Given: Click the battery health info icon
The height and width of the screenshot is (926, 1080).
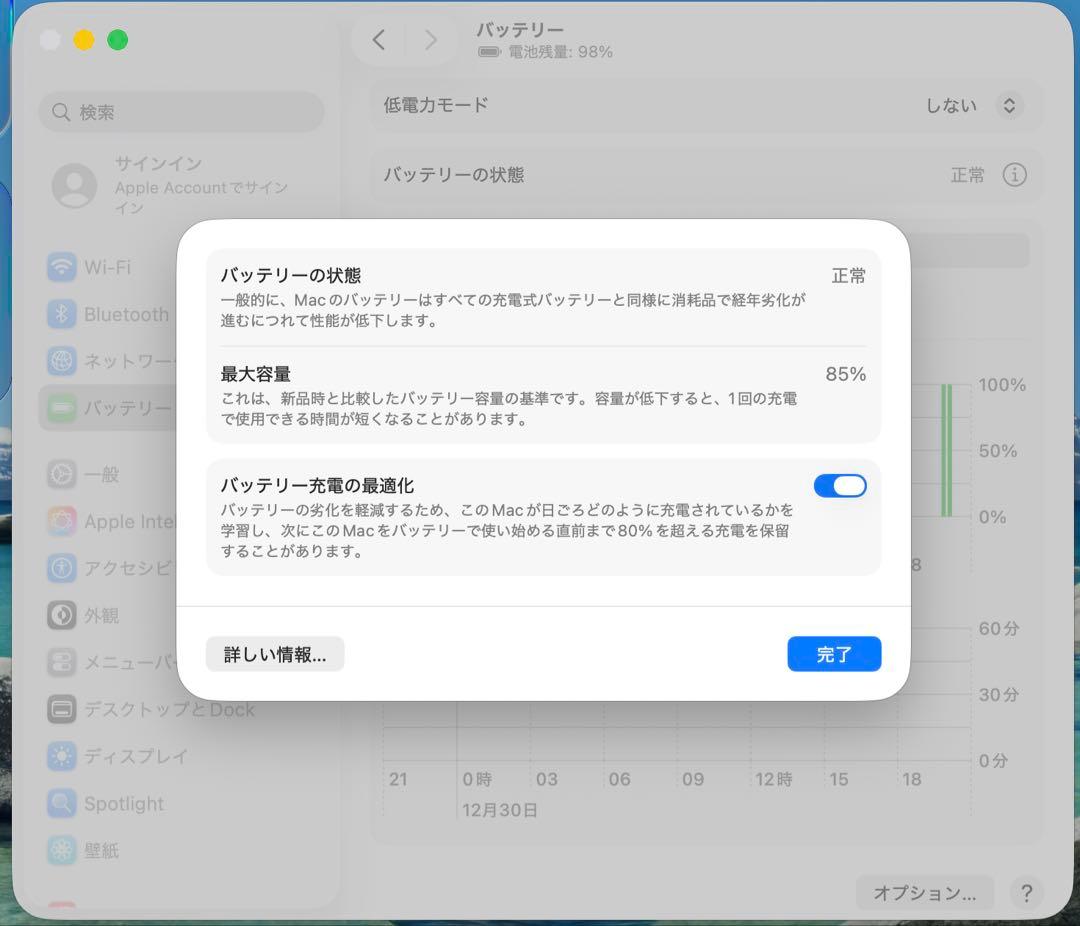Looking at the screenshot, I should [1016, 175].
